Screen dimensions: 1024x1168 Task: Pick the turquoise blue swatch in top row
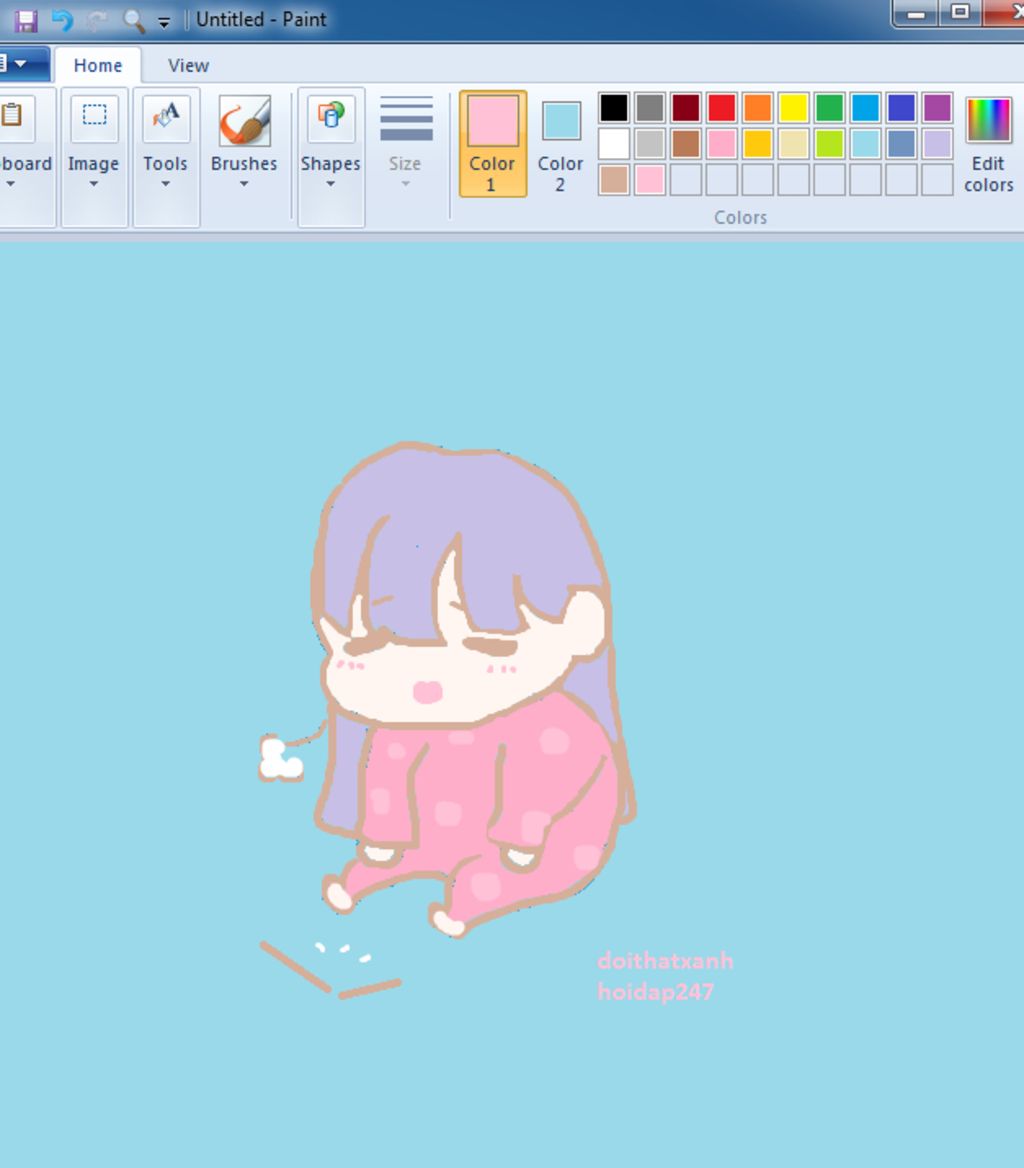tap(865, 108)
